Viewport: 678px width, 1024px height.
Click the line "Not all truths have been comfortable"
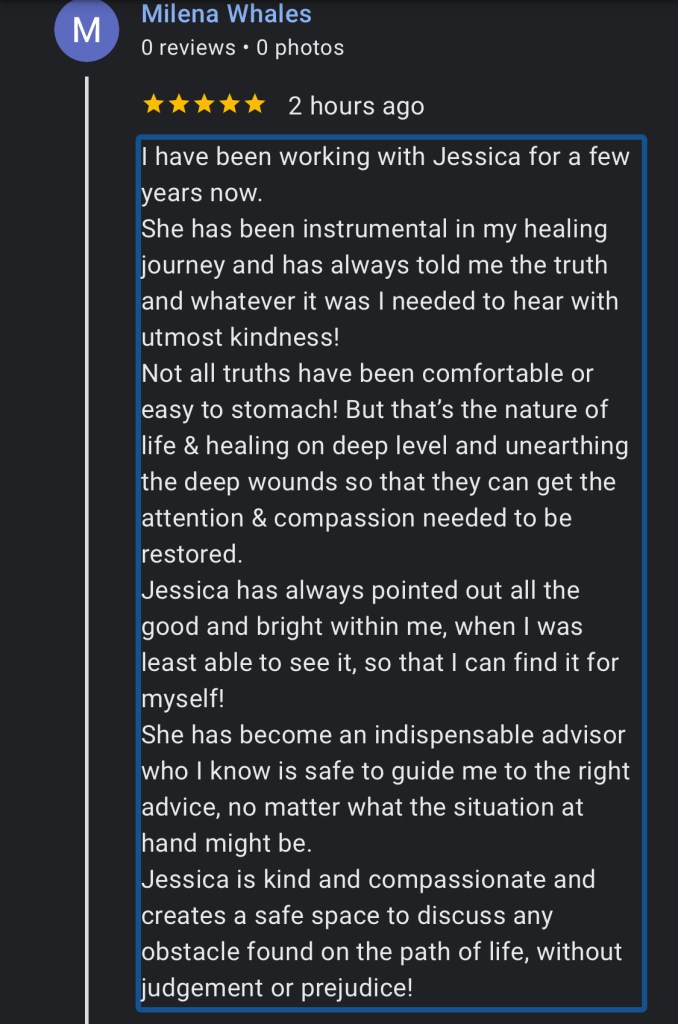coord(367,373)
